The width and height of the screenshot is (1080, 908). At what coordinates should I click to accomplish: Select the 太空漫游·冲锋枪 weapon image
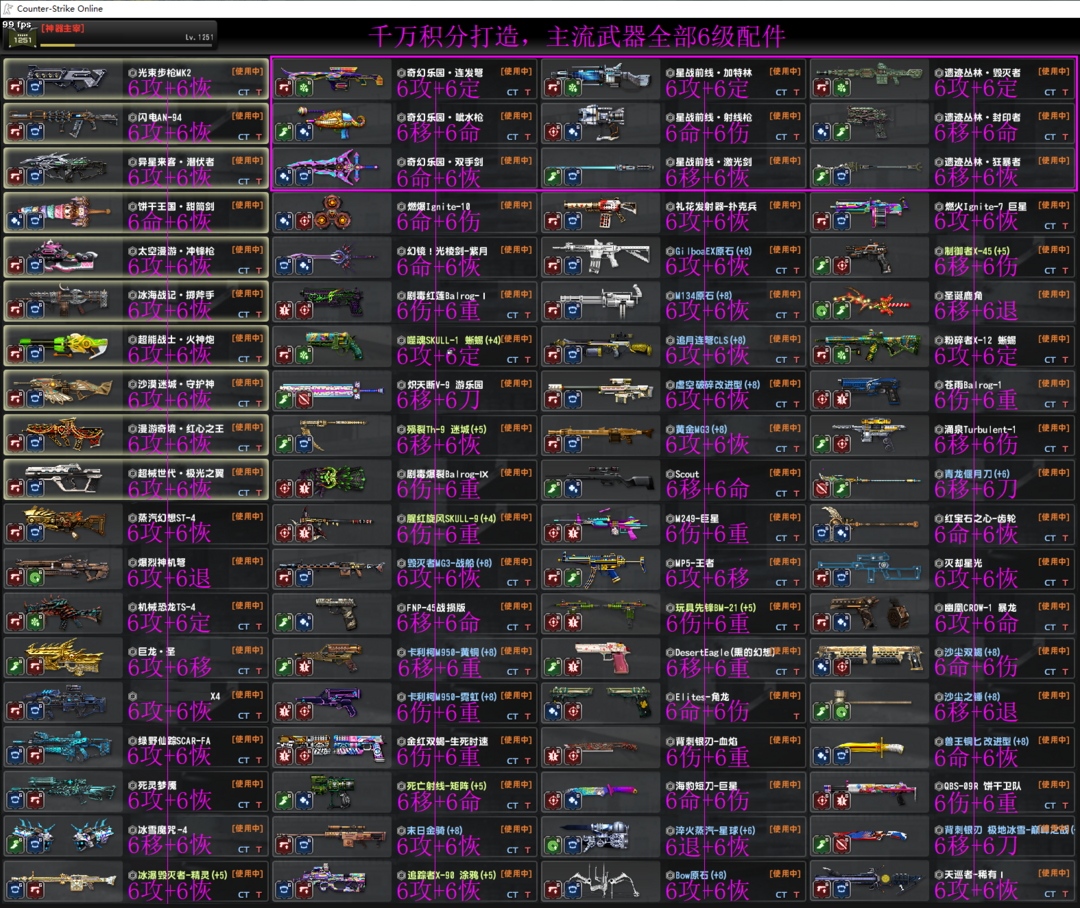63,257
